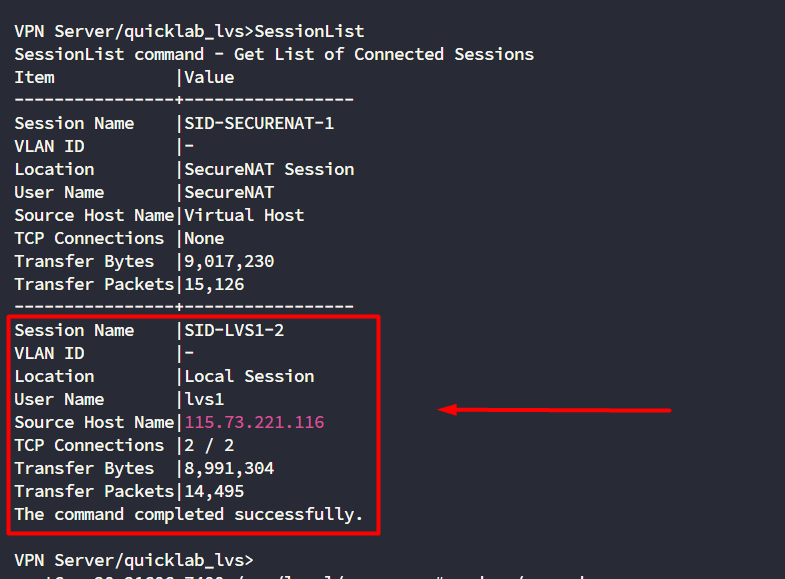Screen dimensions: 785x579
Task: Click the source IP address 115.73.221.116
Action: pyautogui.click(x=254, y=422)
